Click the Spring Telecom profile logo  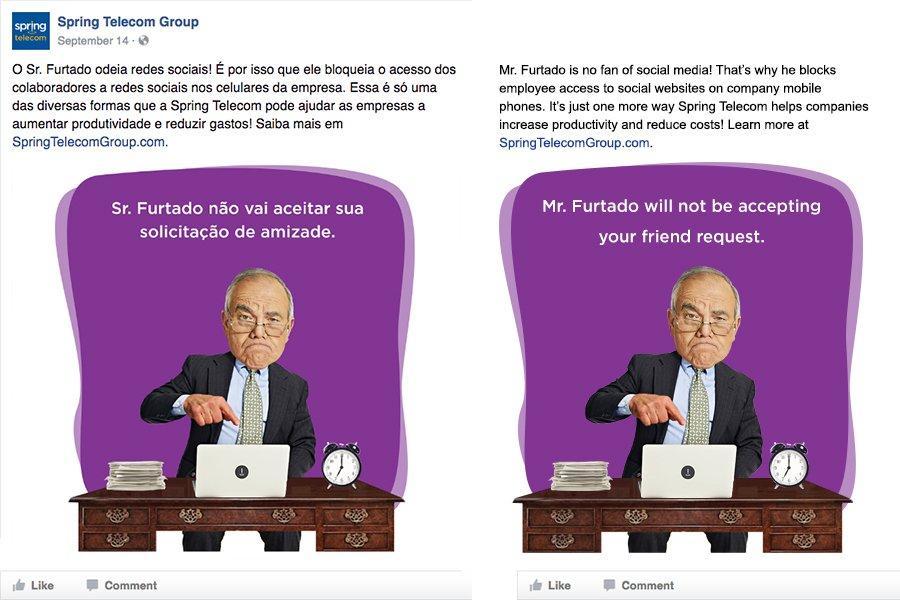point(30,31)
